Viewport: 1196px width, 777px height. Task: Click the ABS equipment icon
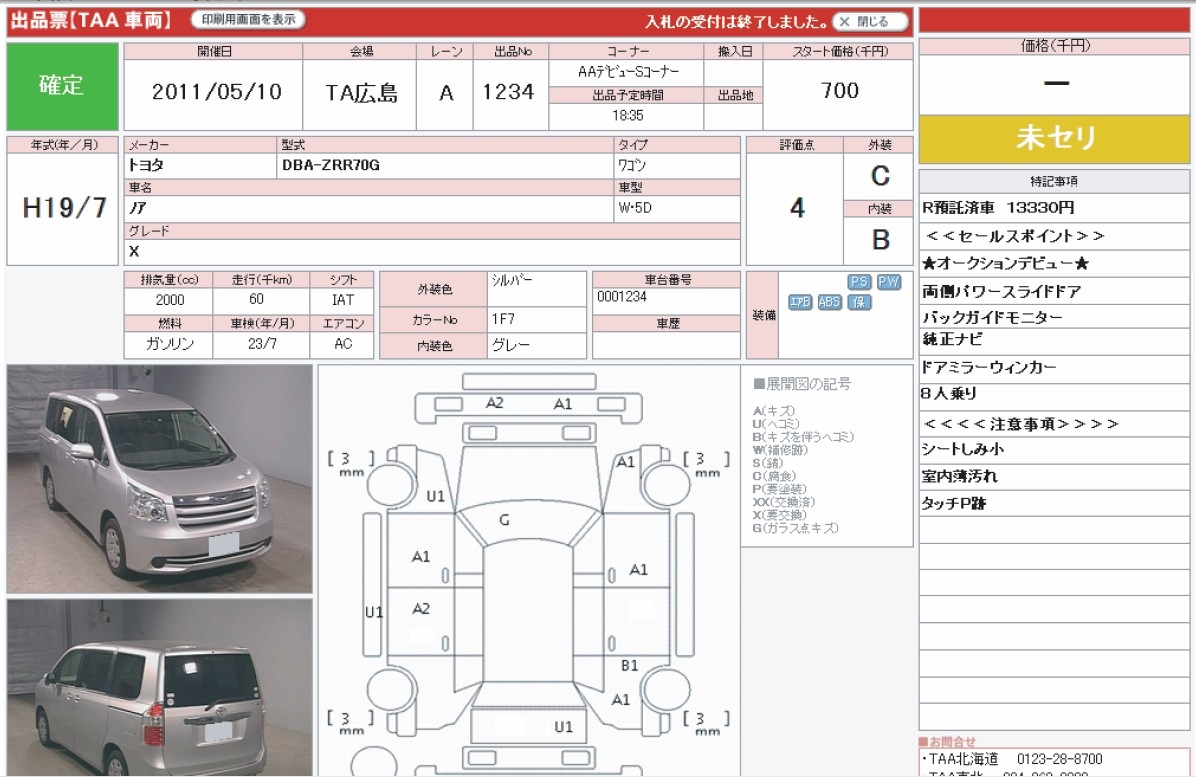tap(829, 302)
